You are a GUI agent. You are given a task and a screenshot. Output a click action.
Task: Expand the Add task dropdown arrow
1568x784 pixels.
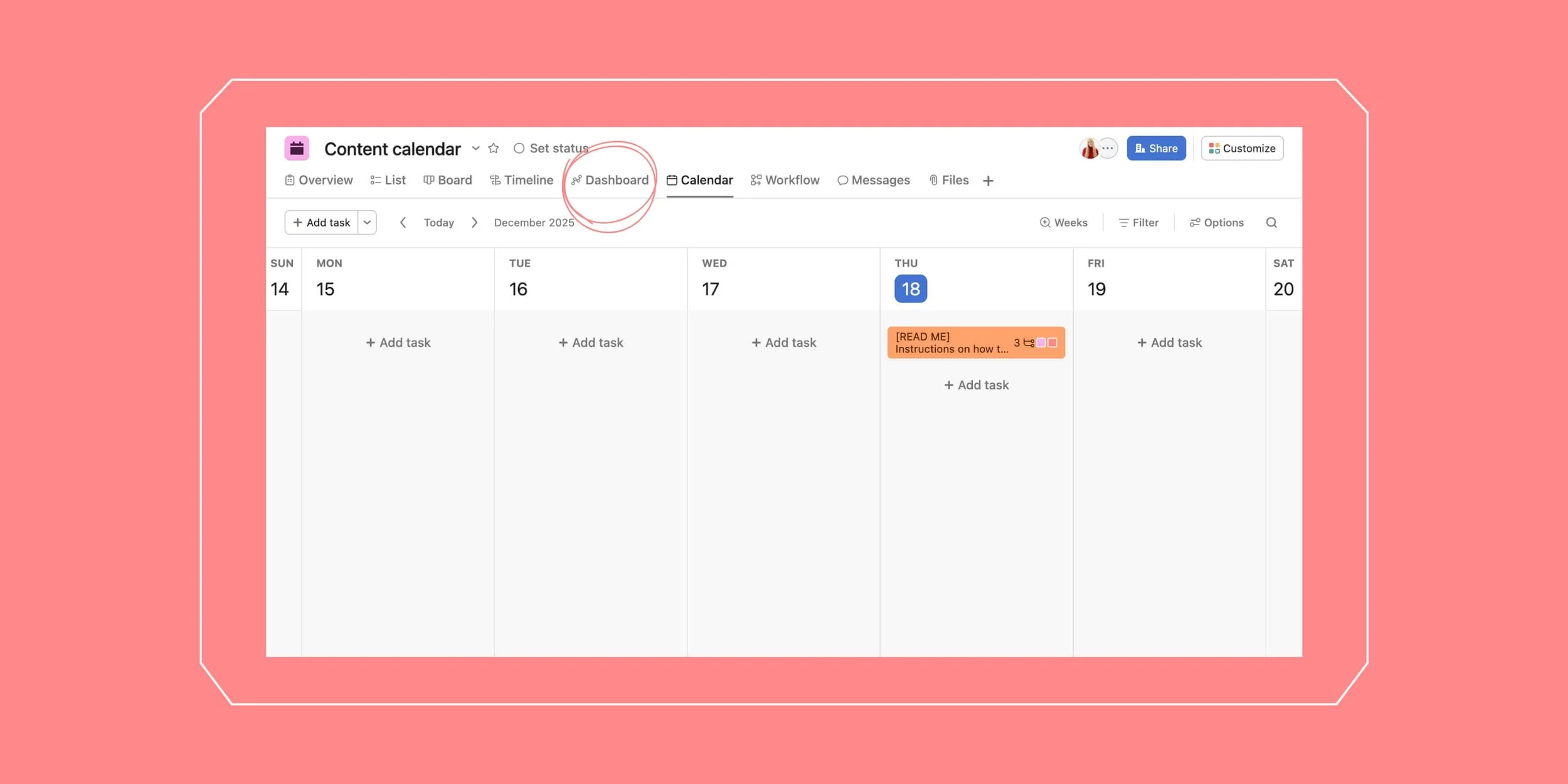[x=367, y=222]
